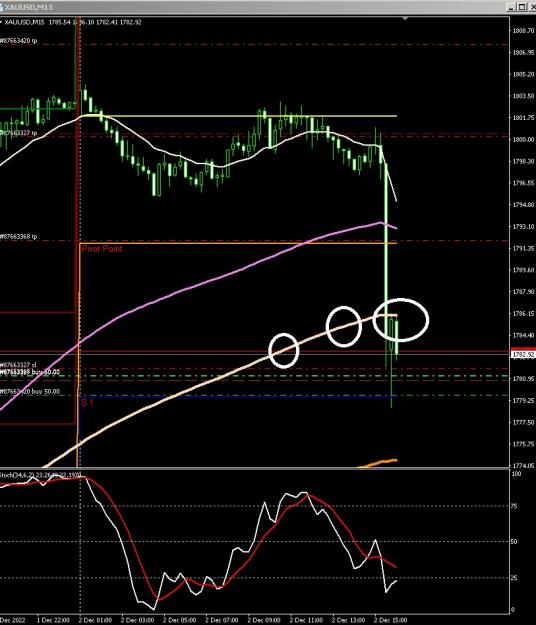
Task: Click the red S1 support label
Action: (x=87, y=403)
